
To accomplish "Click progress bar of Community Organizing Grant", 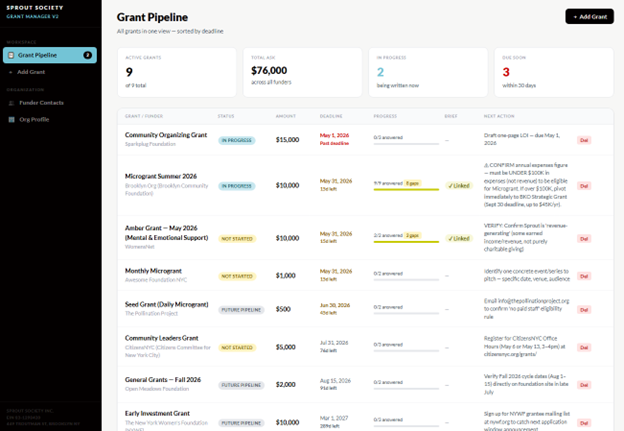I will point(406,144).
